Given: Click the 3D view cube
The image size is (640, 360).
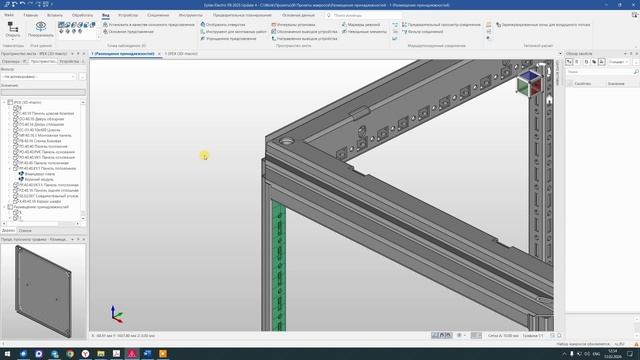Looking at the screenshot, I should [x=529, y=84].
